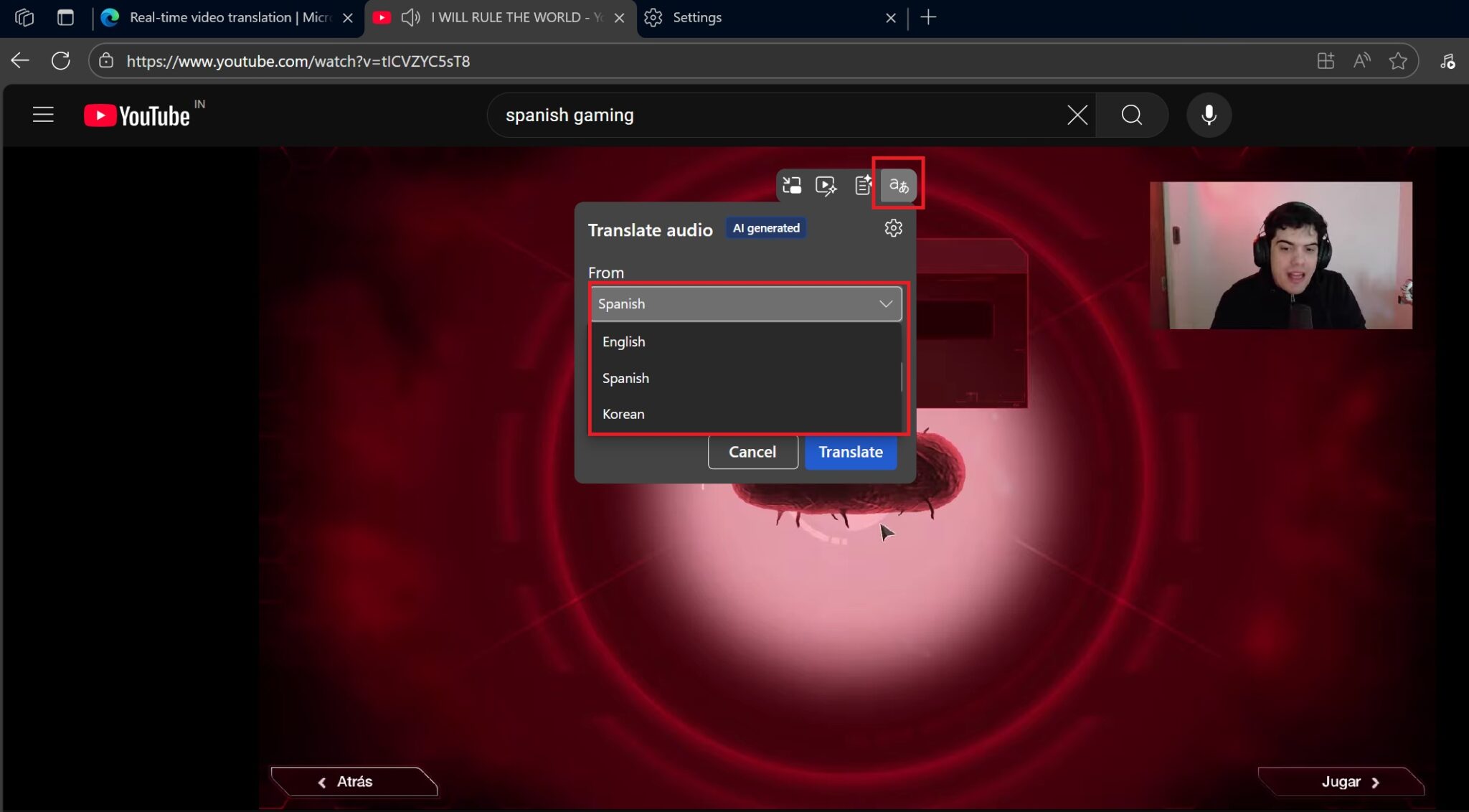The image size is (1469, 812).
Task: Select Korean as source language
Action: pyautogui.click(x=623, y=414)
